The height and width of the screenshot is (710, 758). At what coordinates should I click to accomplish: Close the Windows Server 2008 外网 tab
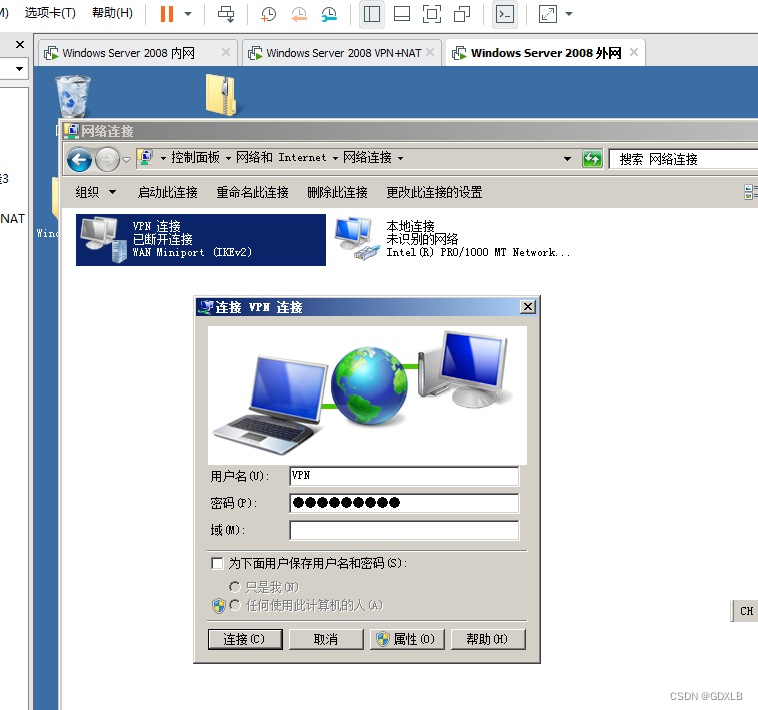634,52
